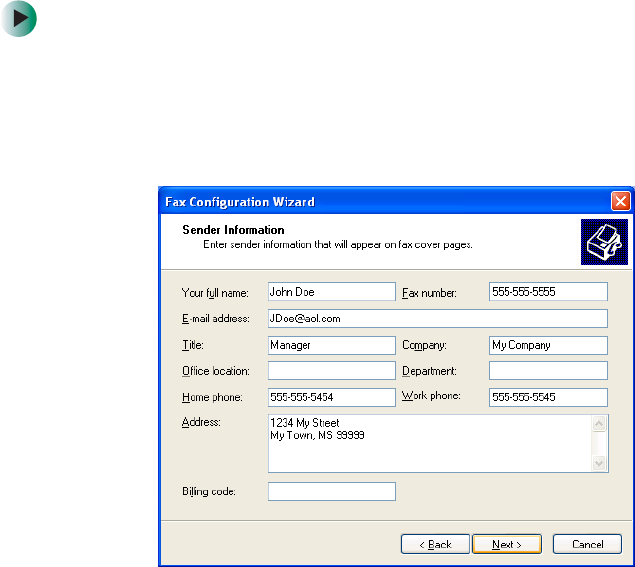Click the fax machine wizard icon

(x=604, y=242)
